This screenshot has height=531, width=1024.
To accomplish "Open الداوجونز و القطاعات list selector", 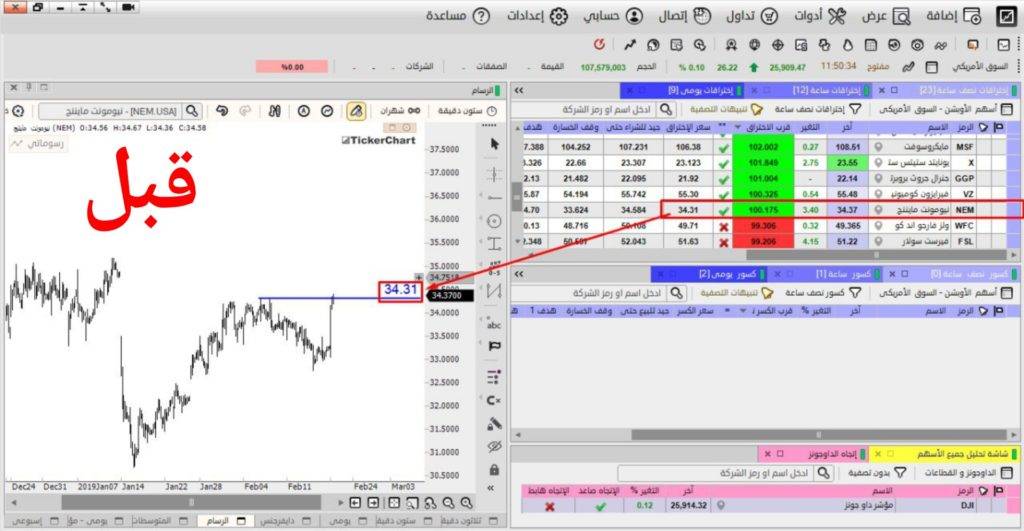I will 968,472.
